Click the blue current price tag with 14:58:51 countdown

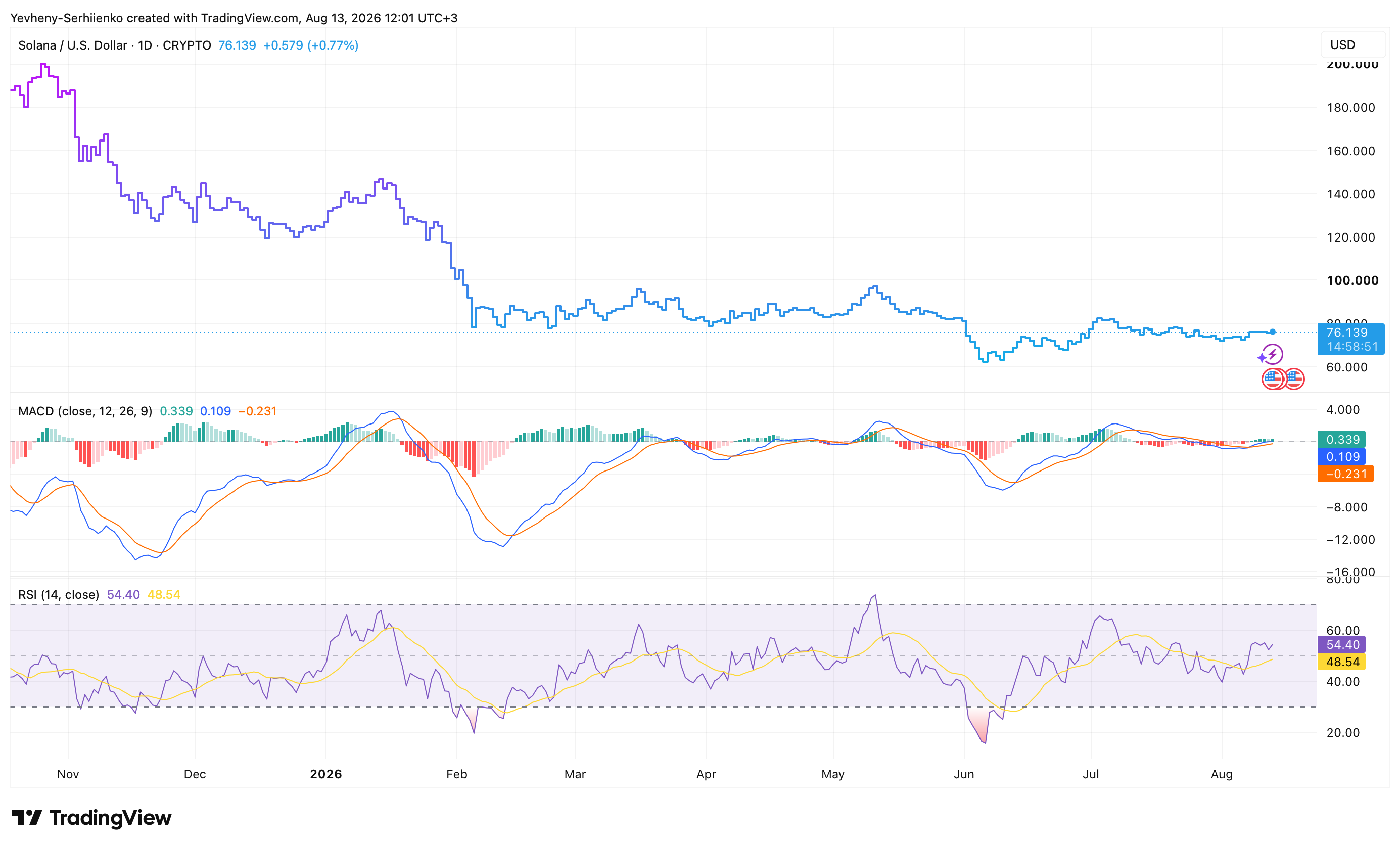[x=1351, y=339]
